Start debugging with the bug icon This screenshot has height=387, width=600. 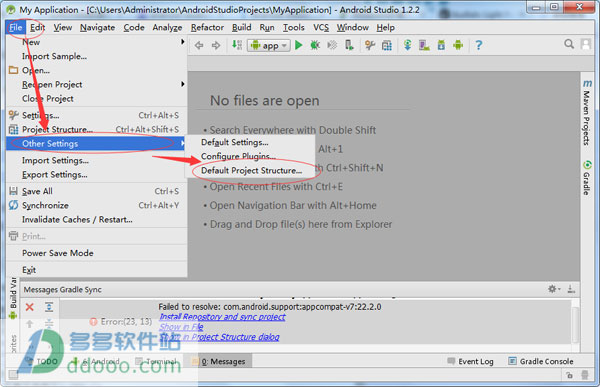pyautogui.click(x=315, y=45)
